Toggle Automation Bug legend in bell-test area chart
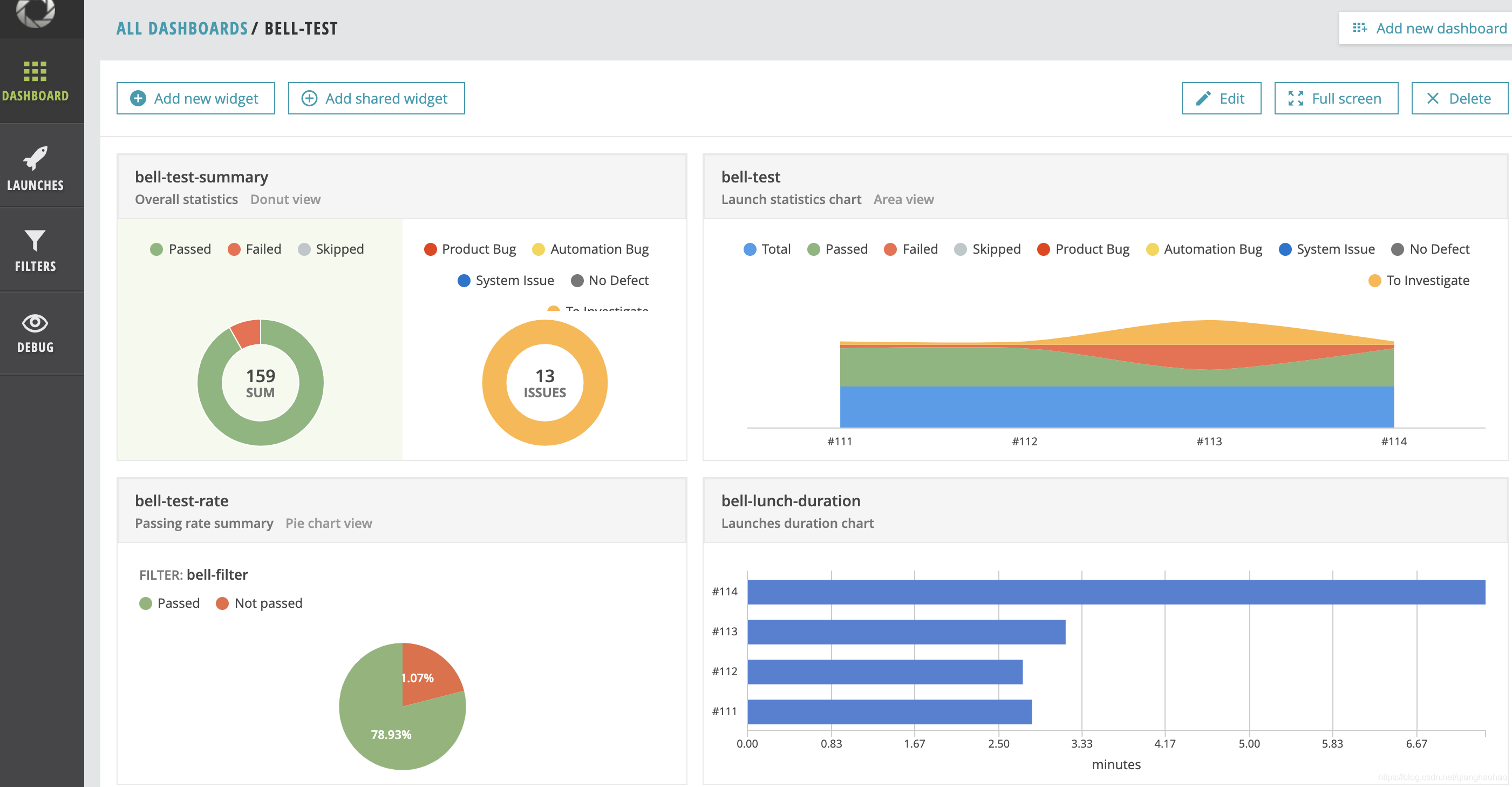The width and height of the screenshot is (1512, 787). point(1204,249)
